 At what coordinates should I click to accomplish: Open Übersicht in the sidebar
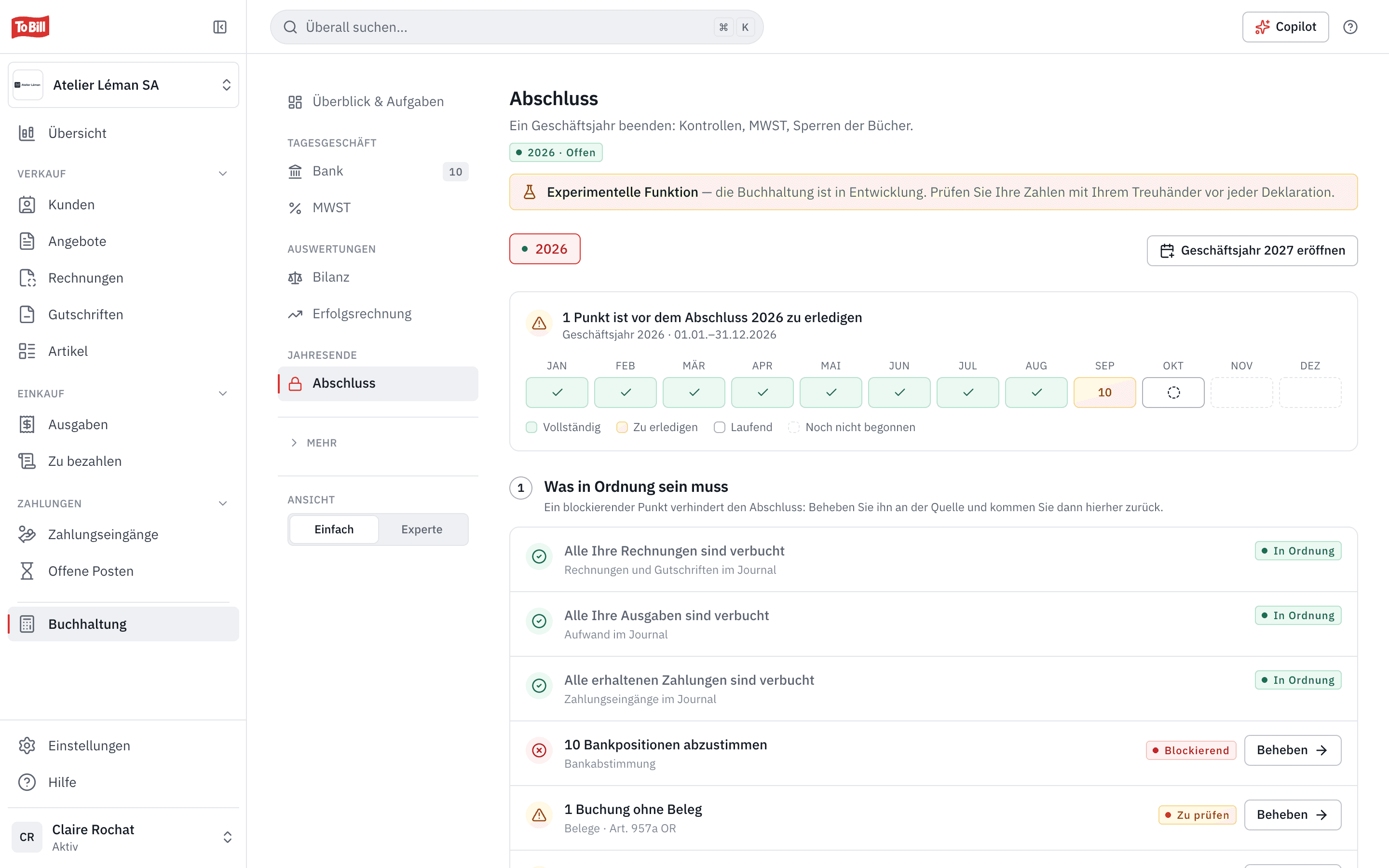tap(123, 133)
